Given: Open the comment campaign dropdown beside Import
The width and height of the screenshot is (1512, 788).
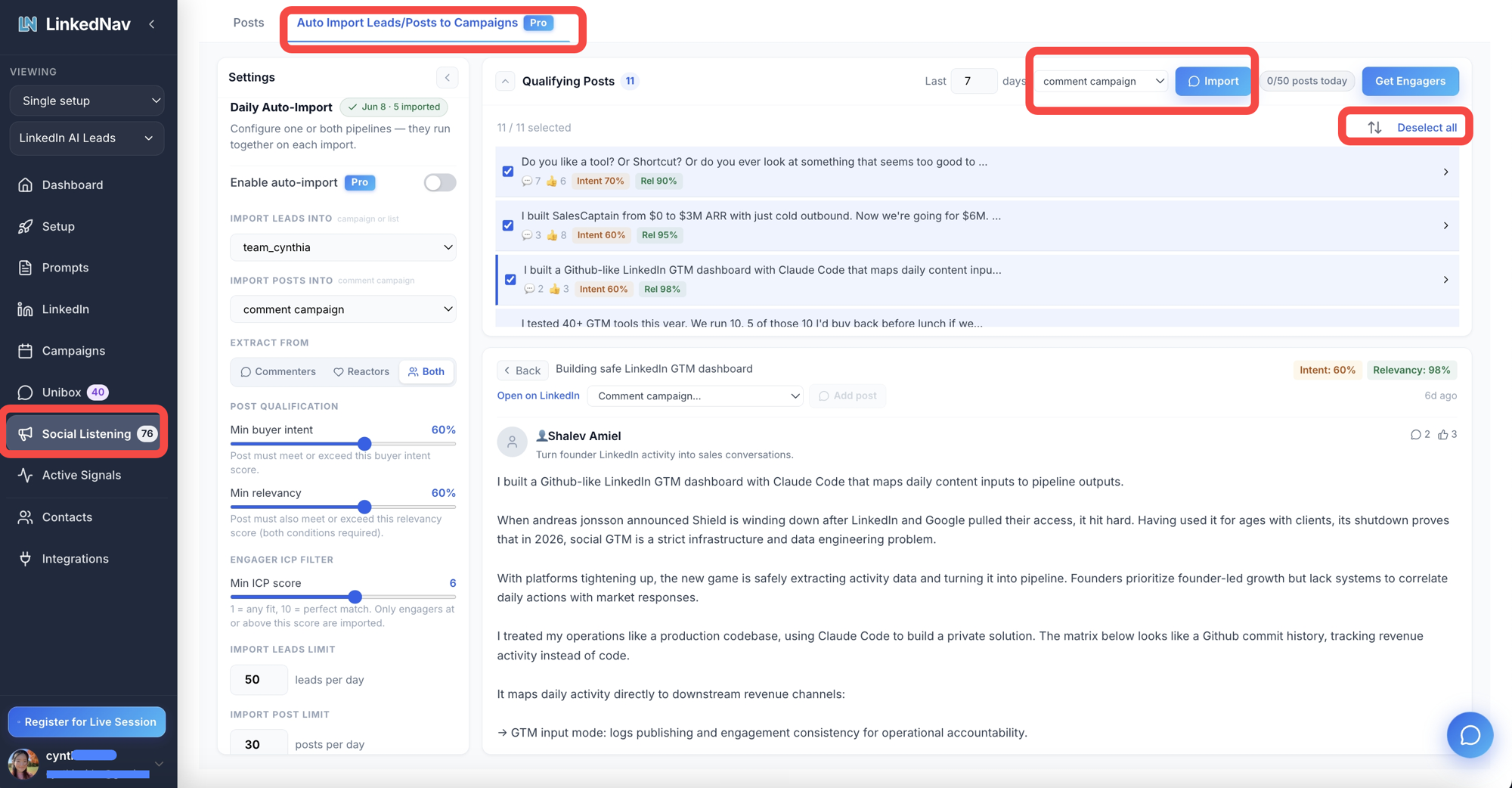Looking at the screenshot, I should (1102, 81).
